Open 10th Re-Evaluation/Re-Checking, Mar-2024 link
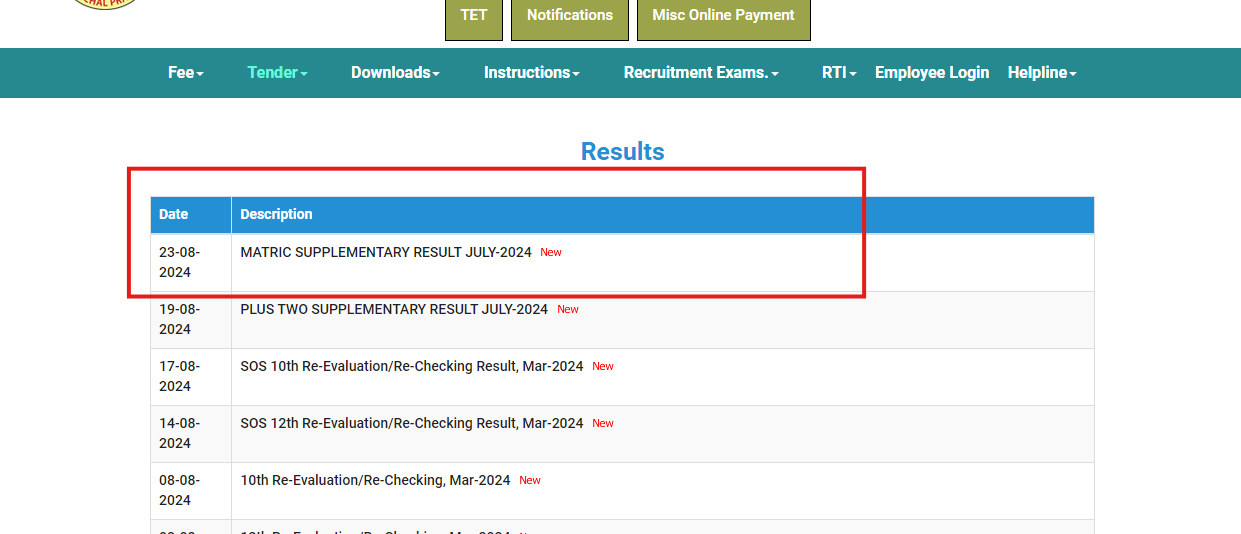 pos(375,480)
